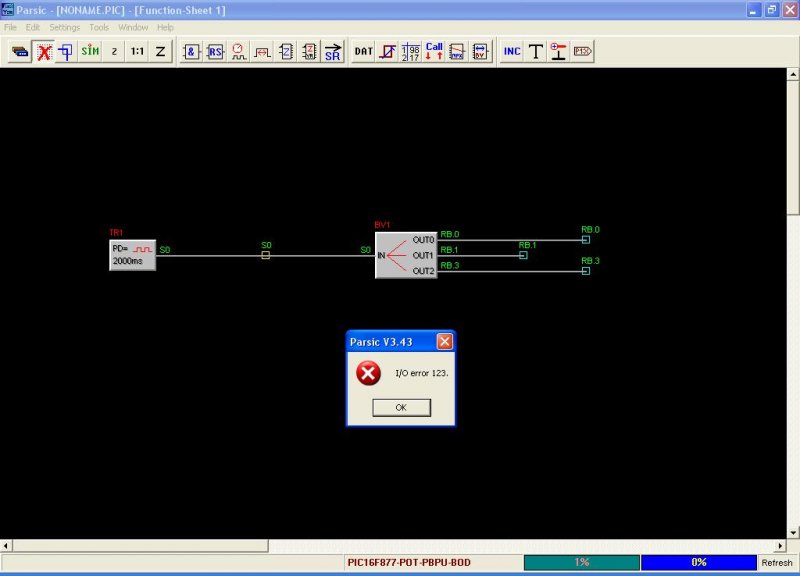800x576 pixels.
Task: Click the OUT2 label on BV1
Action: [x=423, y=271]
